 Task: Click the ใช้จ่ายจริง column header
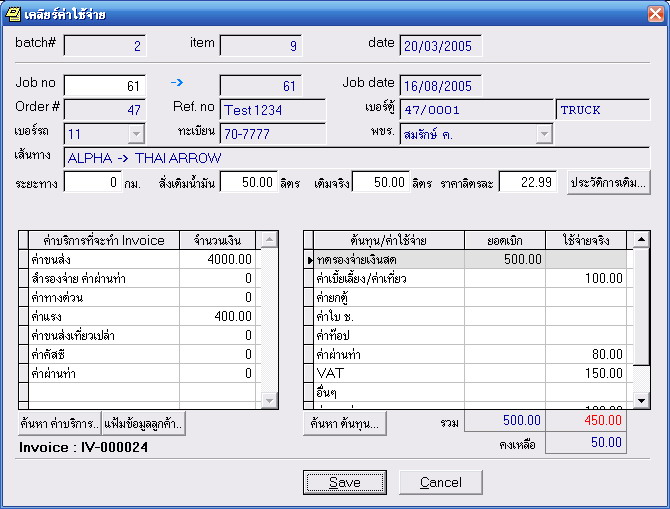pyautogui.click(x=586, y=240)
